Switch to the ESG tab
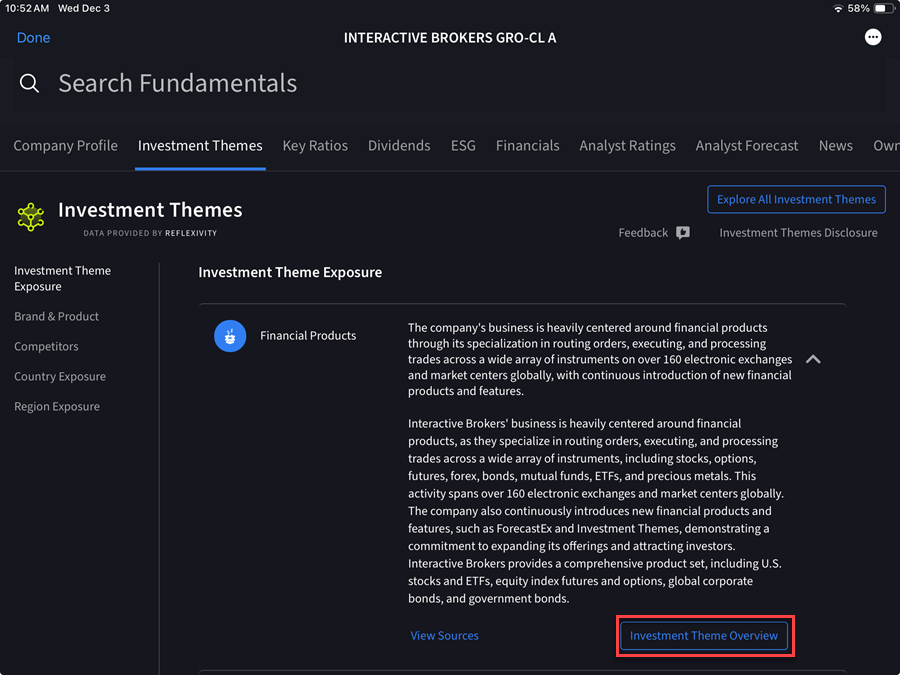The width and height of the screenshot is (900, 675). (463, 145)
